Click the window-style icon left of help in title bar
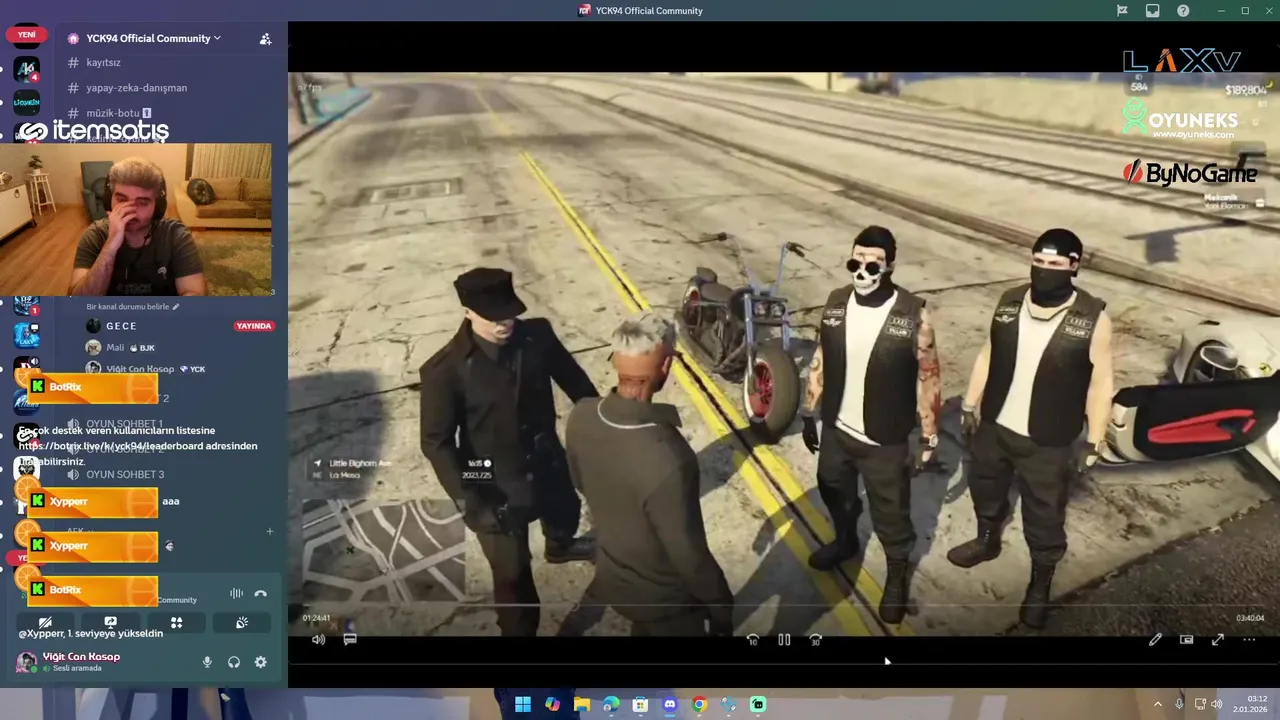The image size is (1280, 720). pos(1153,11)
